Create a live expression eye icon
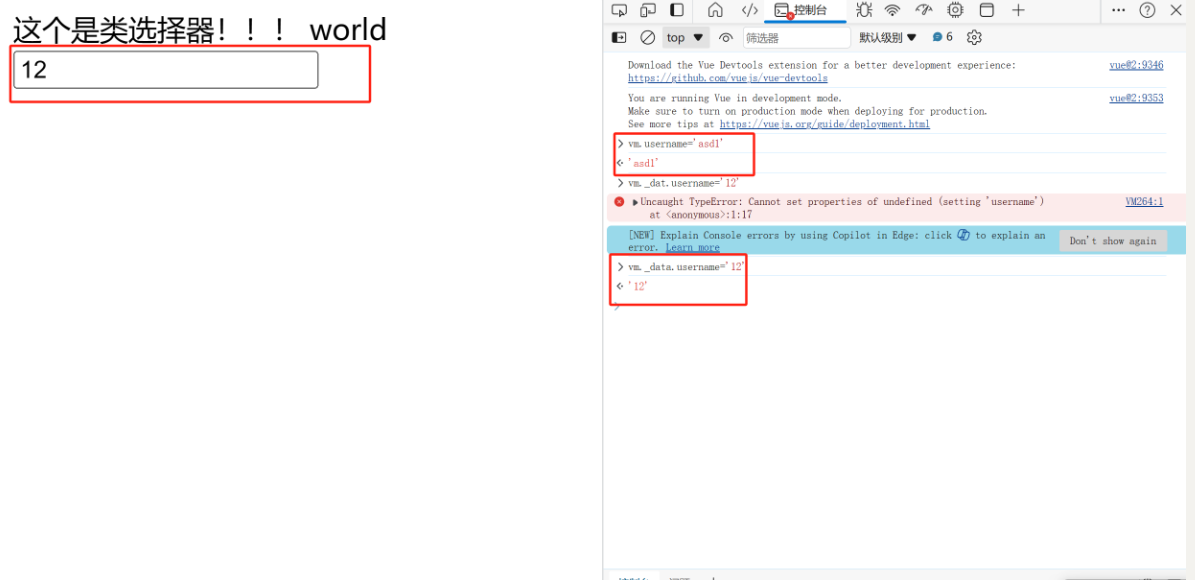Screen dimensions: 1195x580 pos(726,37)
